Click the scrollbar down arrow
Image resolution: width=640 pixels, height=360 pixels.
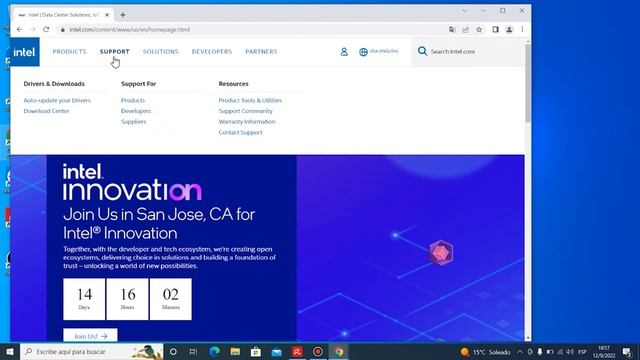click(x=528, y=338)
